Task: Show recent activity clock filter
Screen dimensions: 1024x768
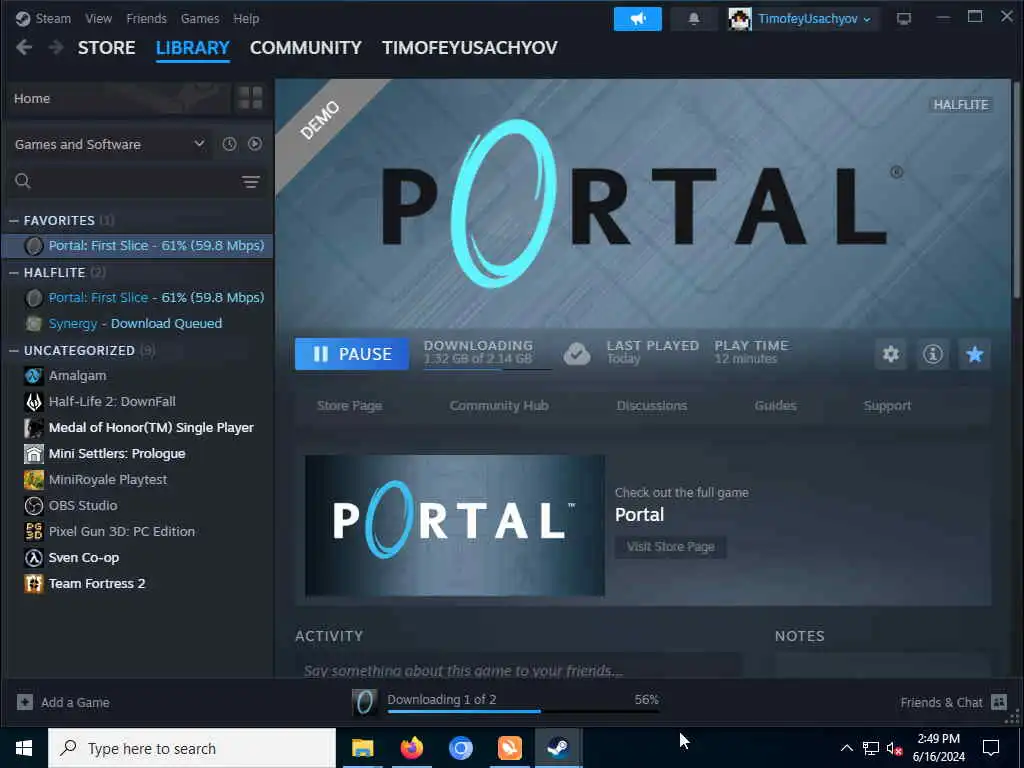Action: coord(229,144)
